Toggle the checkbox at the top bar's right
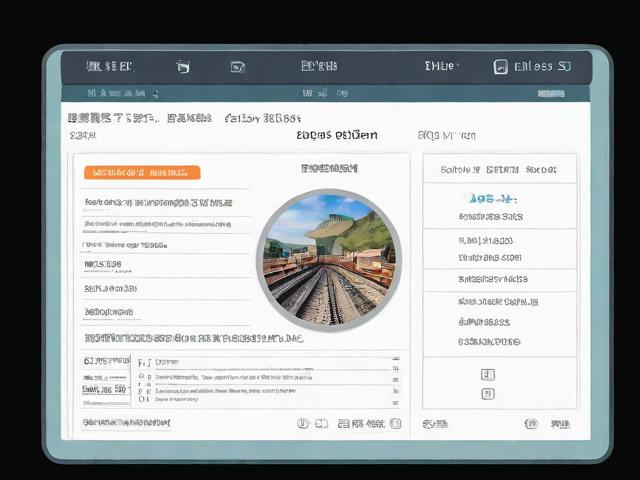This screenshot has width=640, height=480. (x=501, y=67)
